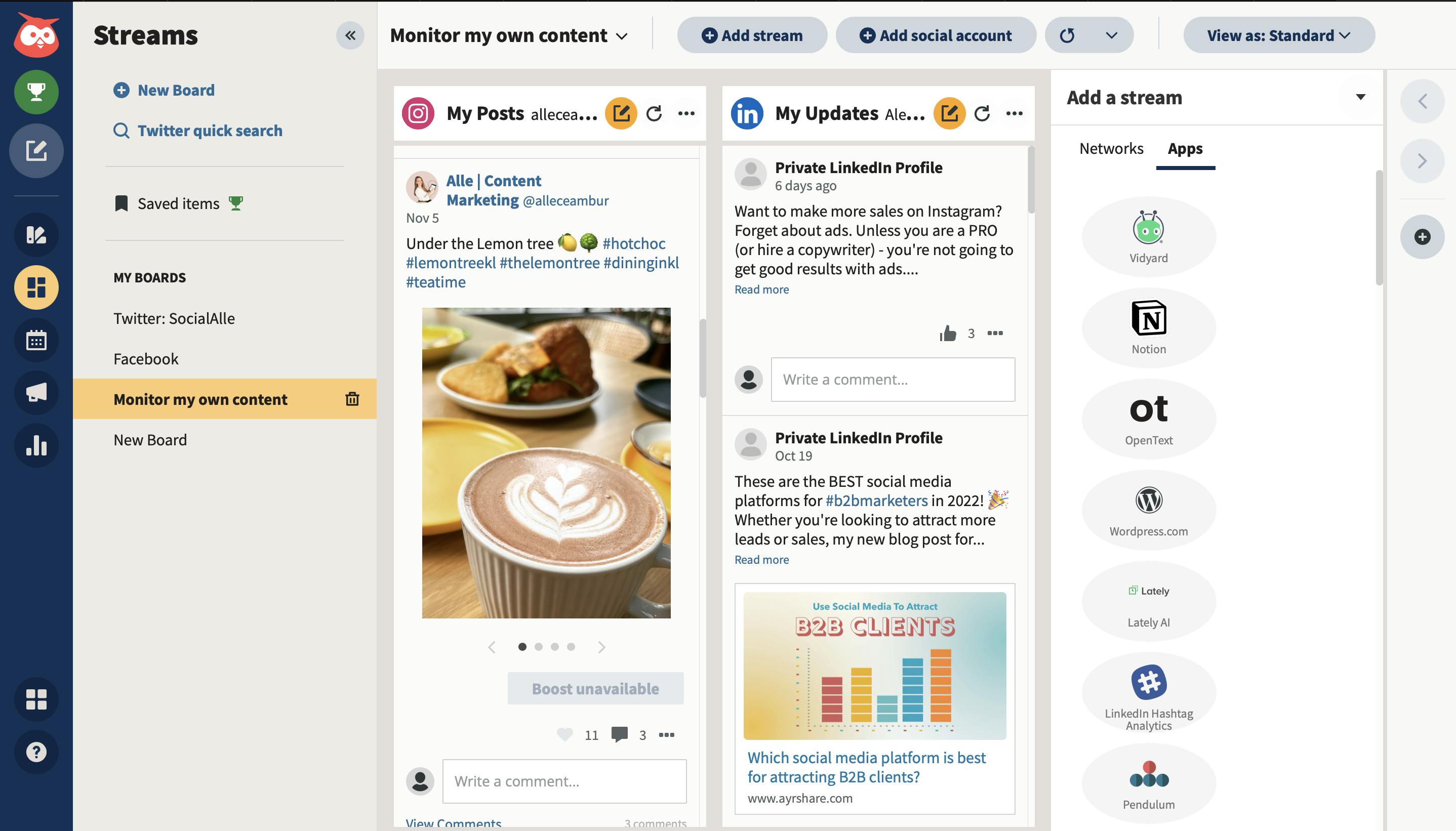Click the food photo thumbnail in My Posts
Image resolution: width=1456 pixels, height=831 pixels.
(x=546, y=462)
